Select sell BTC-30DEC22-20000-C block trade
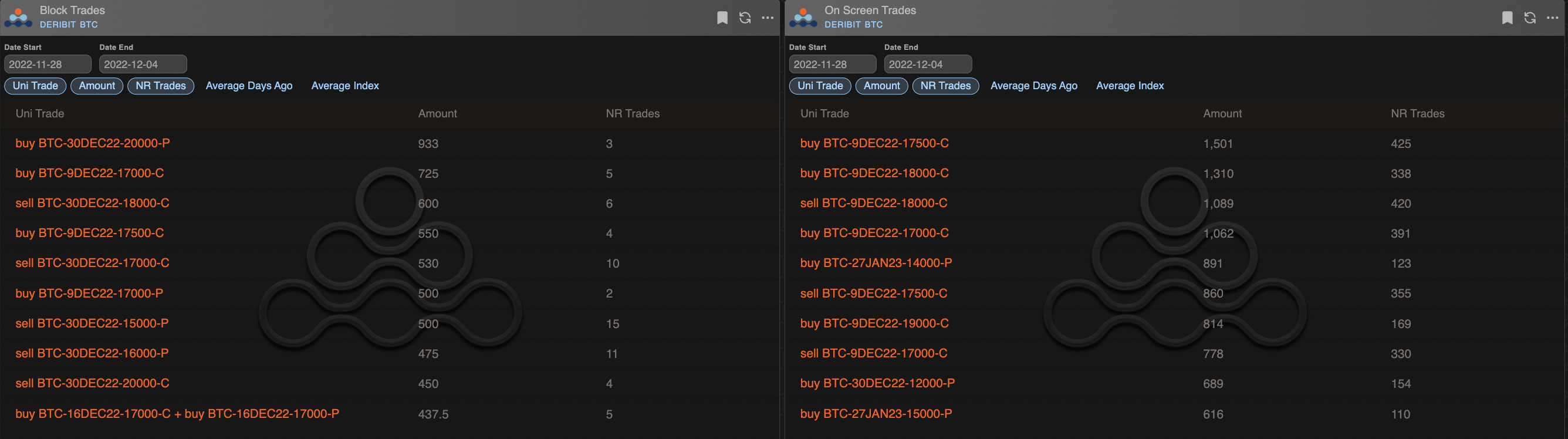Viewport: 1568px width, 439px height. (92, 383)
